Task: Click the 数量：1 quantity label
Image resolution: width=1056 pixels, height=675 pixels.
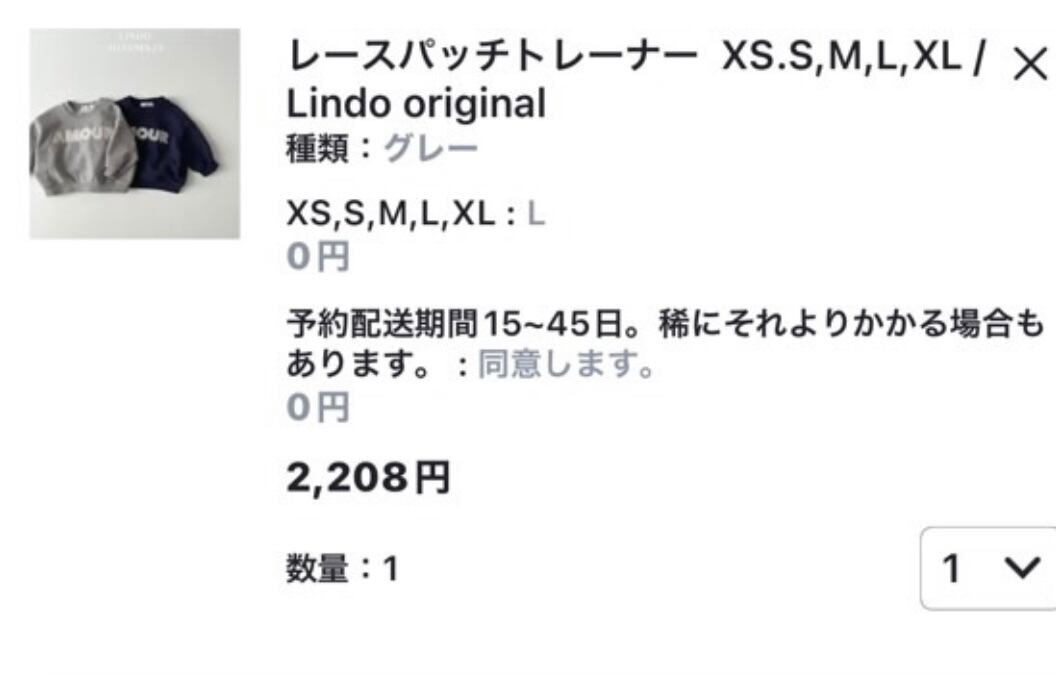Action: (343, 569)
